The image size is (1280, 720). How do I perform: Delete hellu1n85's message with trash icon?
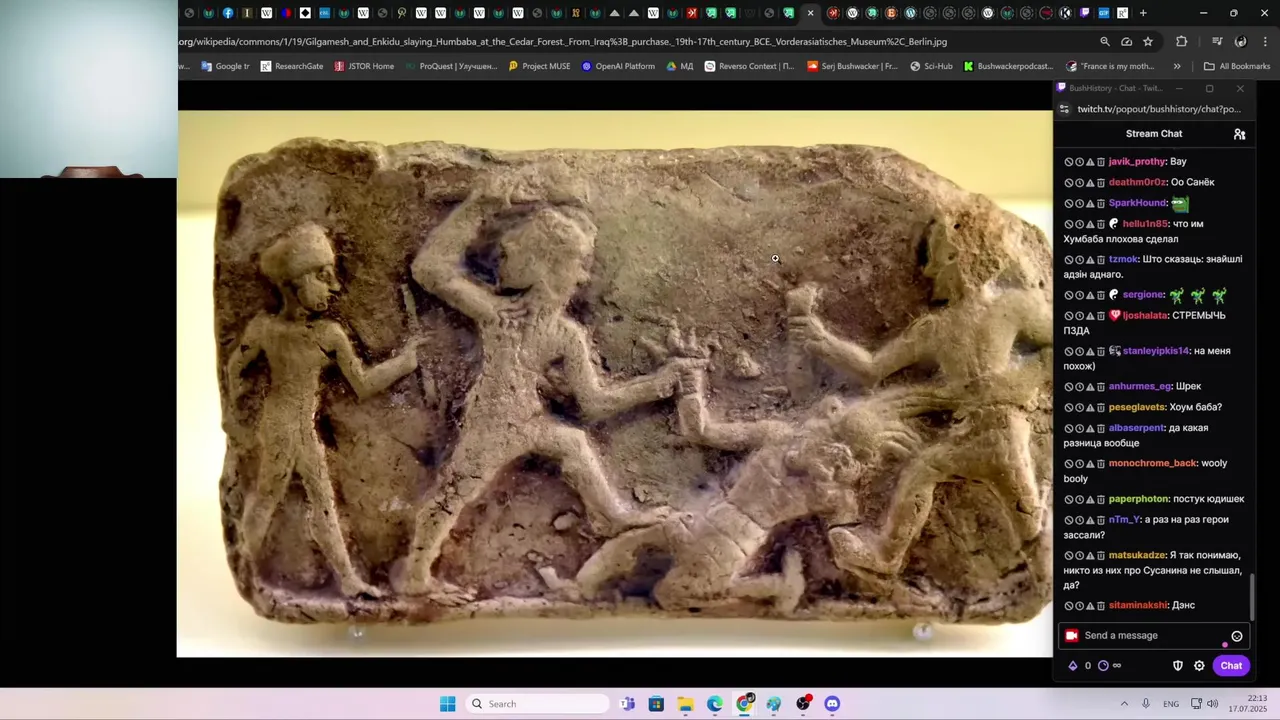point(1100,224)
